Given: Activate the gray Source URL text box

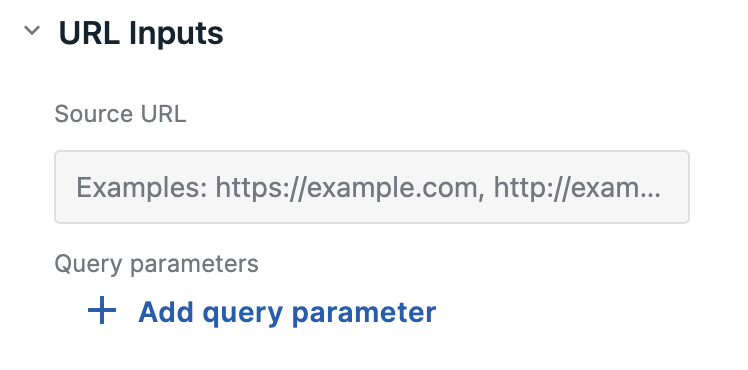Looking at the screenshot, I should pyautogui.click(x=372, y=187).
